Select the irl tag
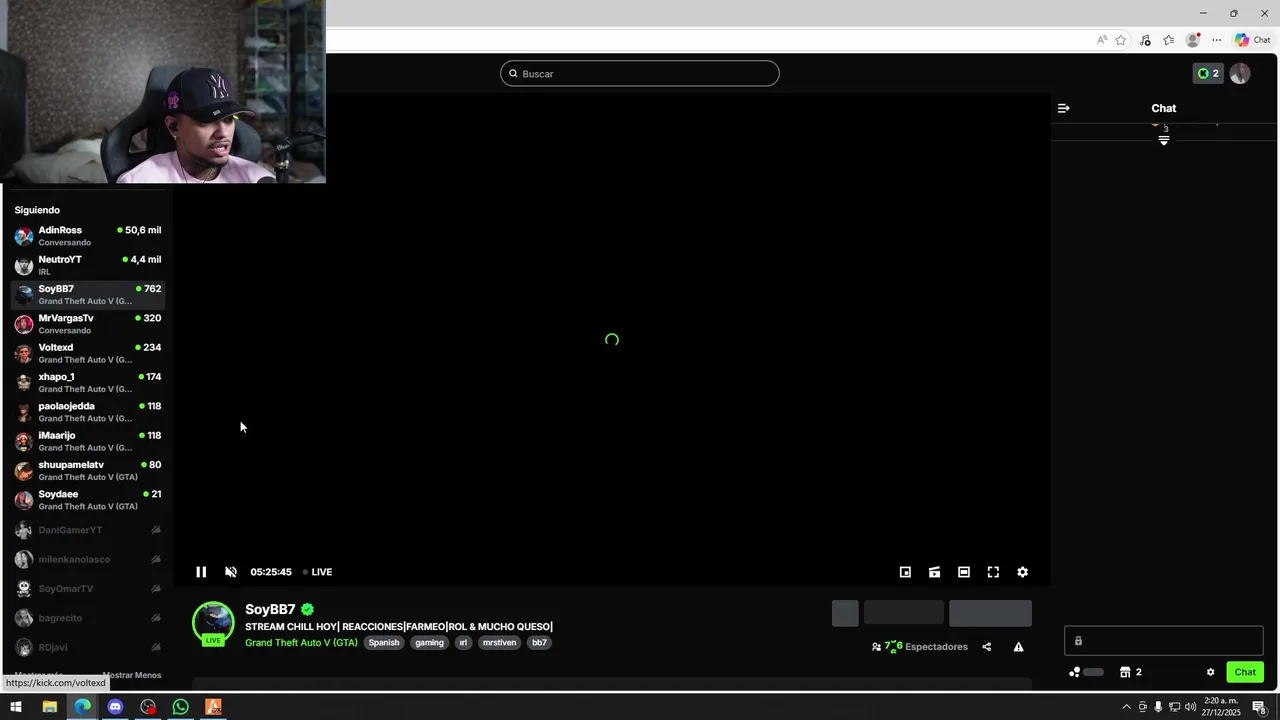Screen dimensions: 1280x720 click(463, 643)
